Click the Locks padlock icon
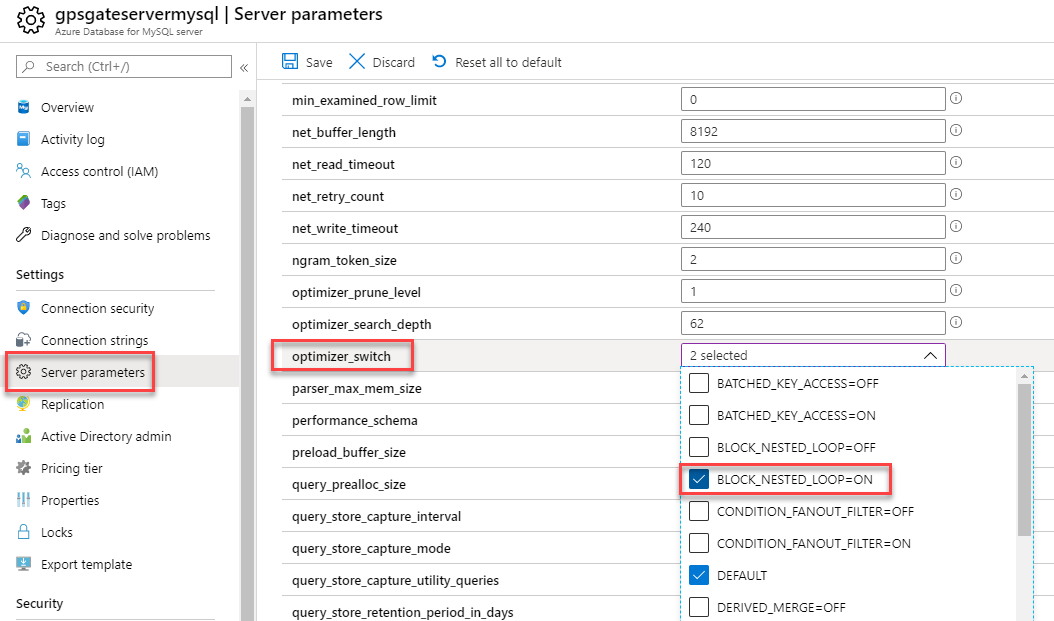This screenshot has height=621, width=1054. click(x=24, y=532)
